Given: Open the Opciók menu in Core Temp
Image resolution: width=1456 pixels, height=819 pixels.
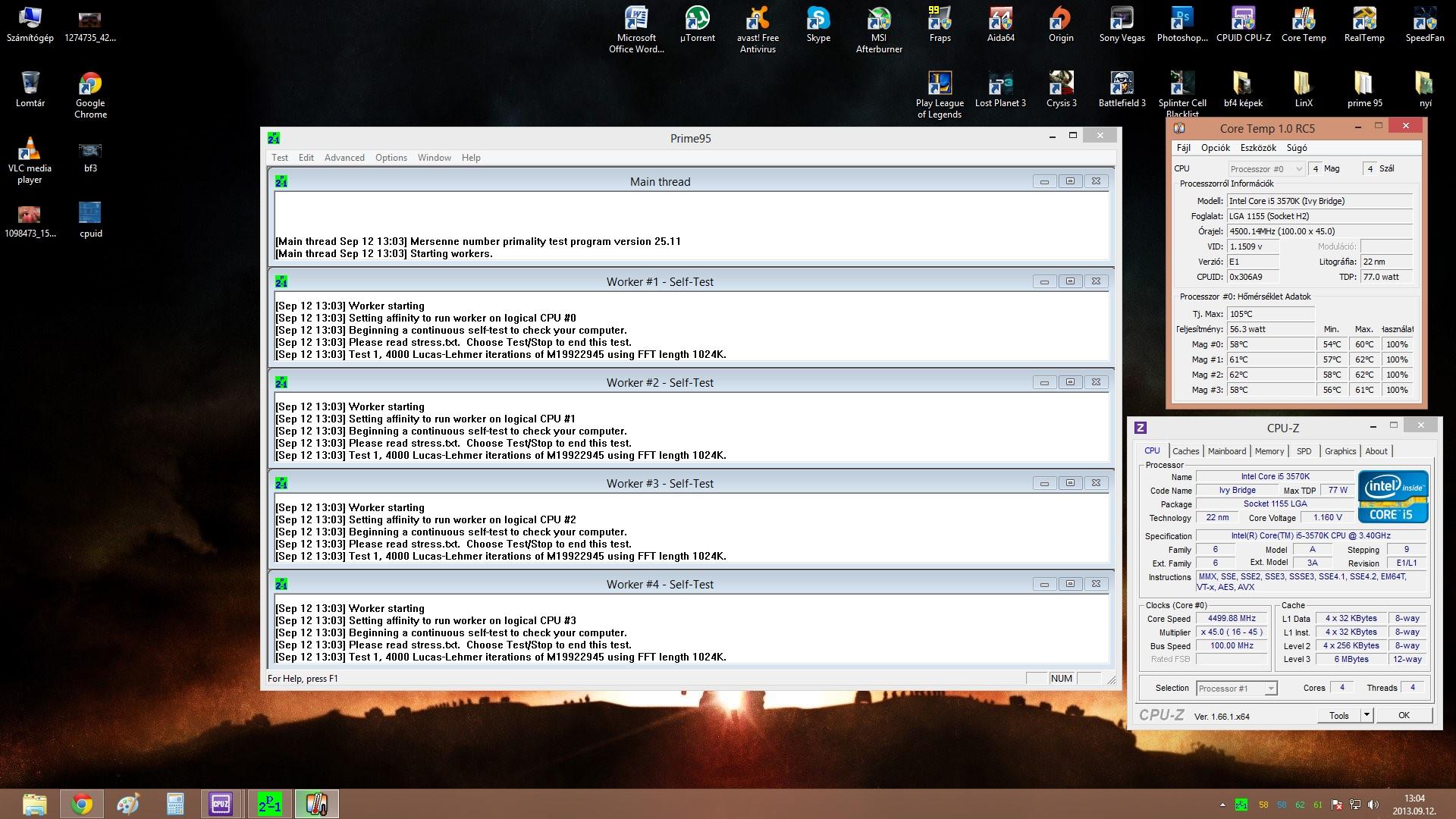Looking at the screenshot, I should (1216, 148).
